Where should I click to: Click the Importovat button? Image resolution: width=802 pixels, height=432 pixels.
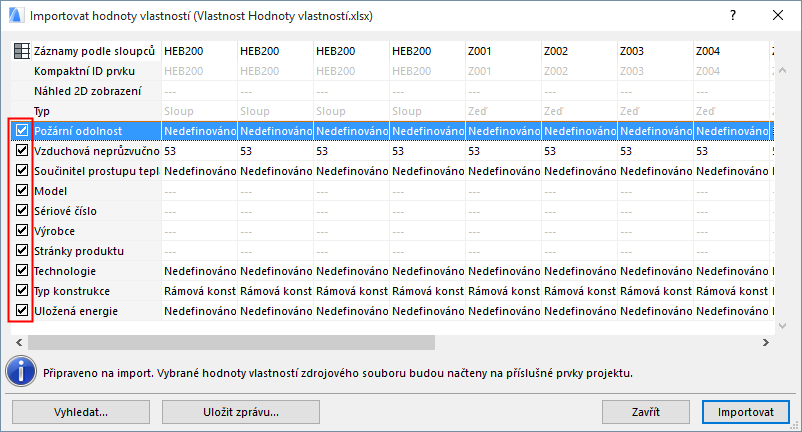[x=746, y=412]
